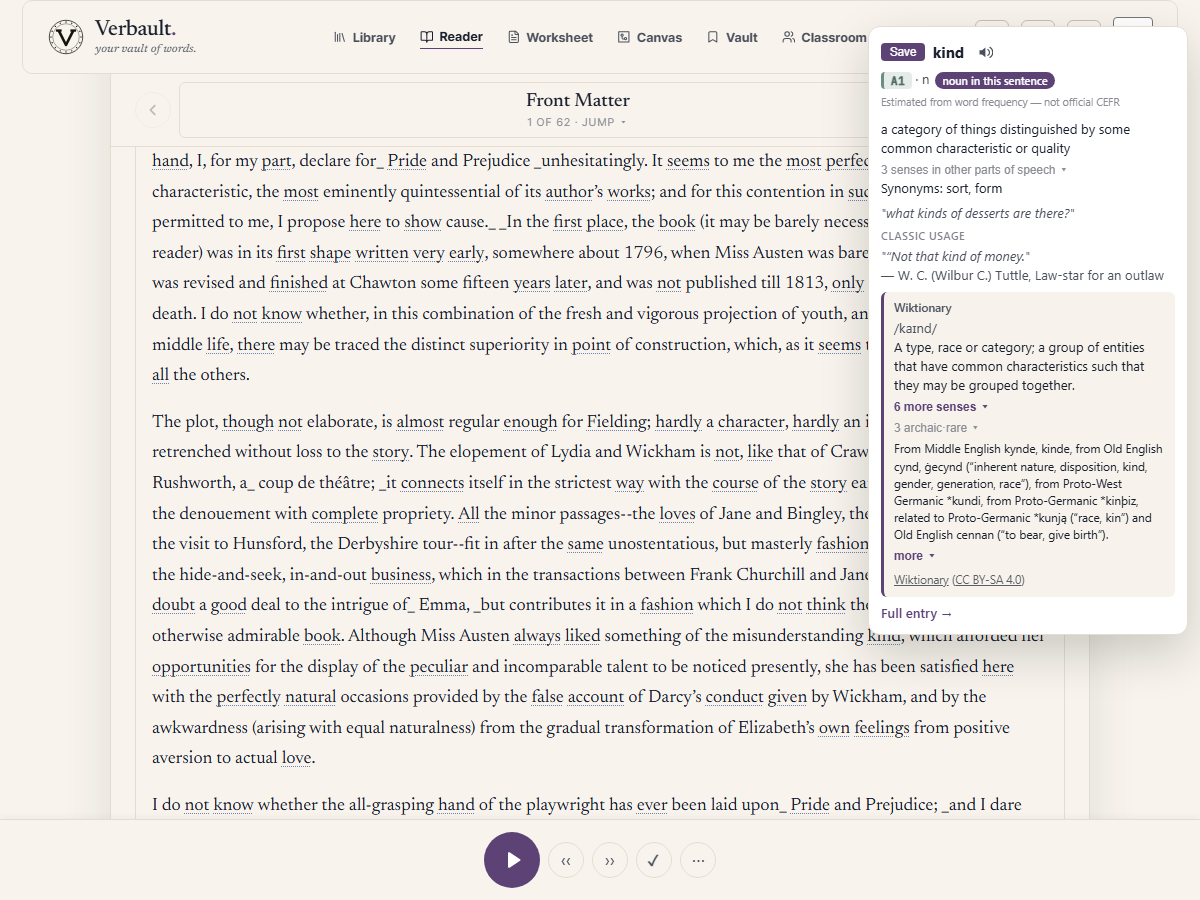Click the underlined word 'show'
Viewport: 1200px width, 900px height.
423,222
